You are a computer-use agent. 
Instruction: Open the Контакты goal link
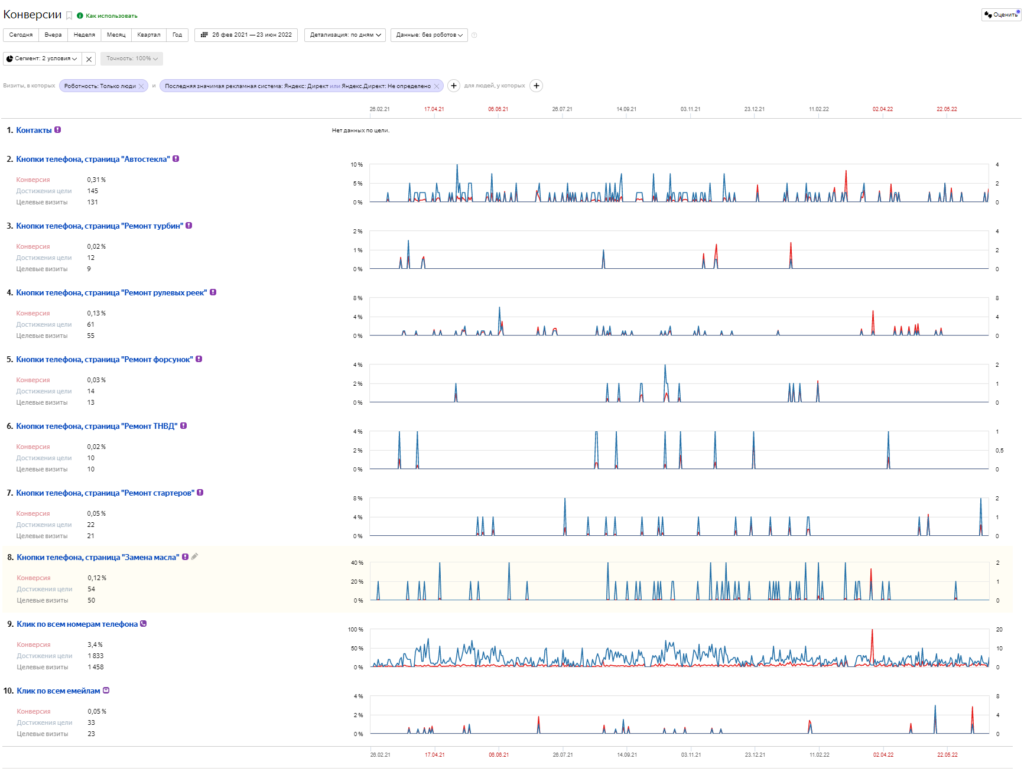click(x=34, y=130)
